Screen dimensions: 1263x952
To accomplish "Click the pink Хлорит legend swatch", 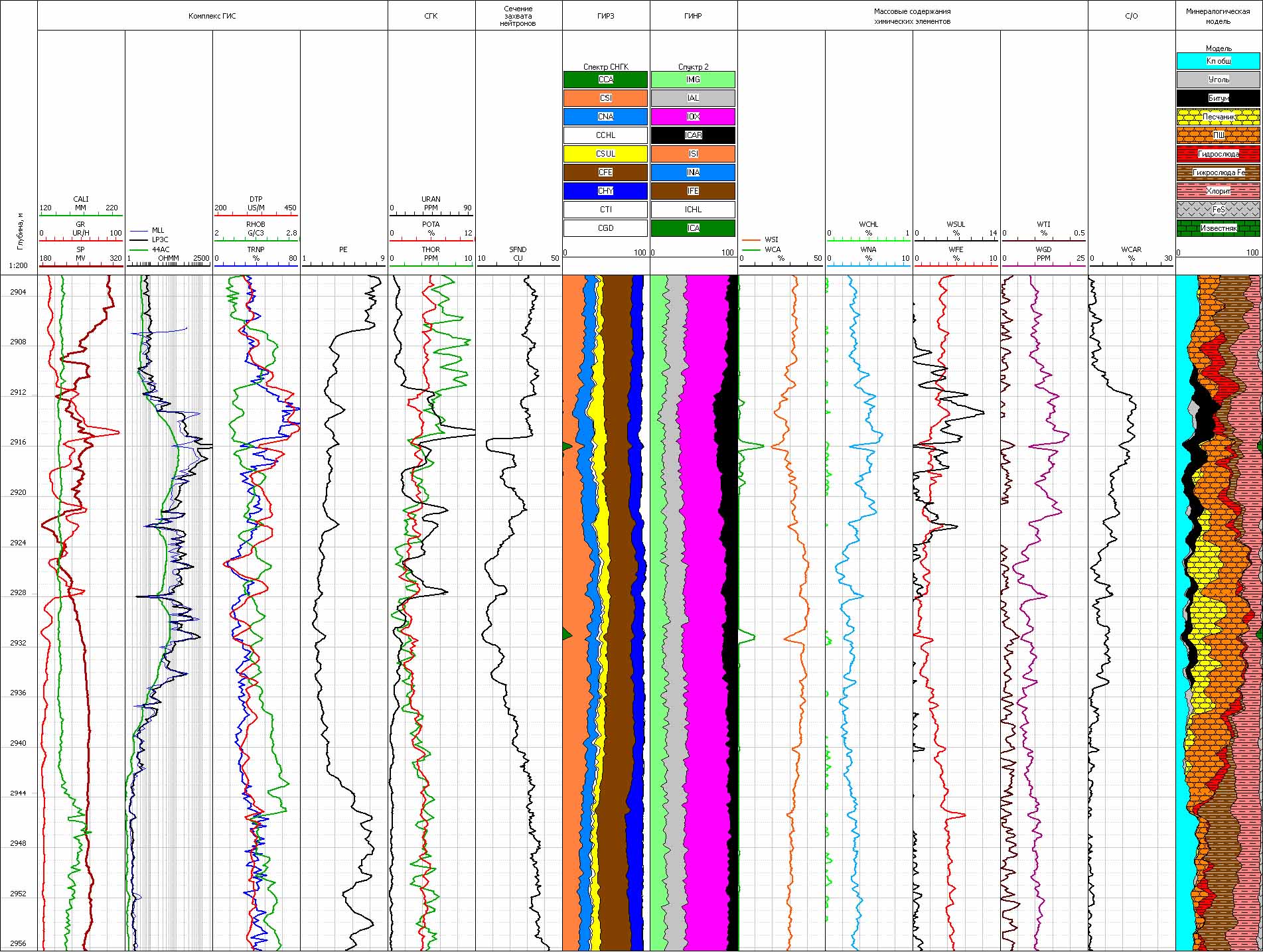I will 1218,191.
